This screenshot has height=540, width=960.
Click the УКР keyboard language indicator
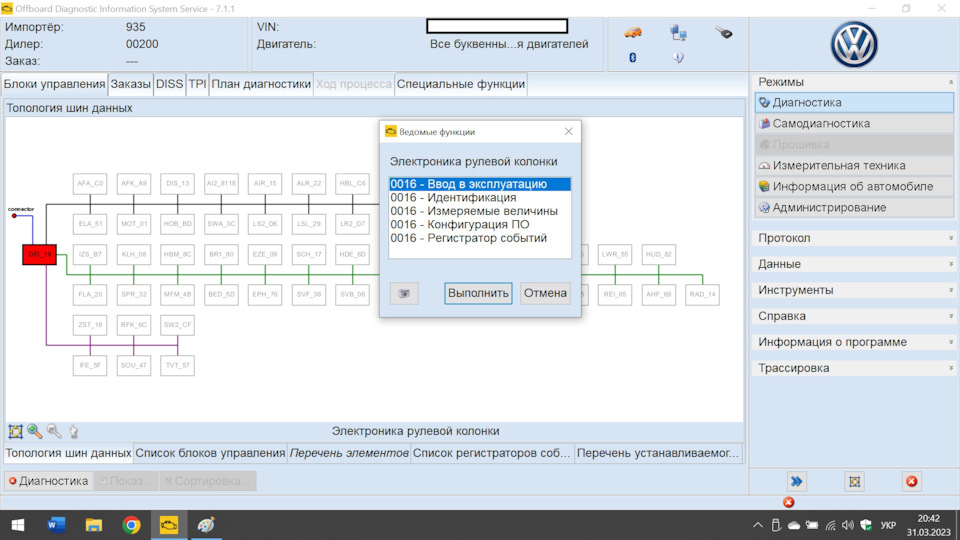[888, 525]
